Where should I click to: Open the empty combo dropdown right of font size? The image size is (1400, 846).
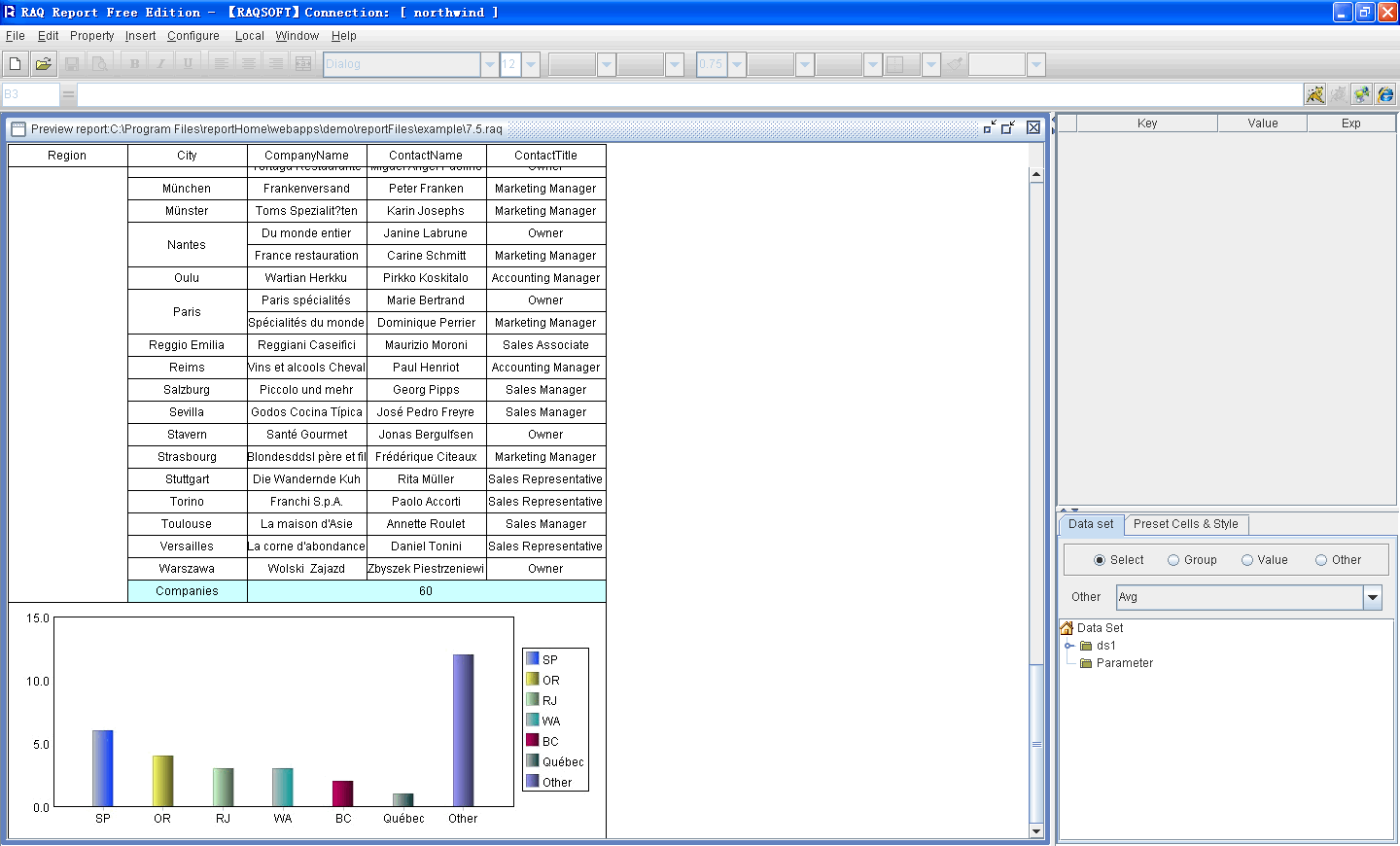coord(607,64)
